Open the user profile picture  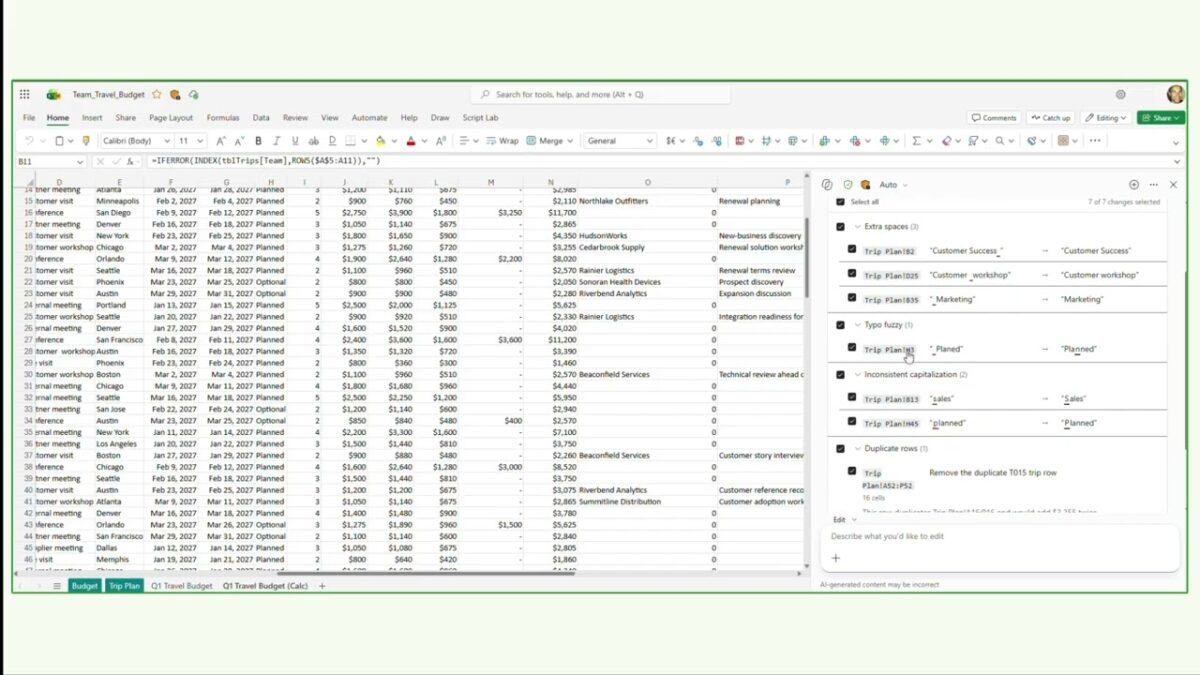[x=1175, y=94]
